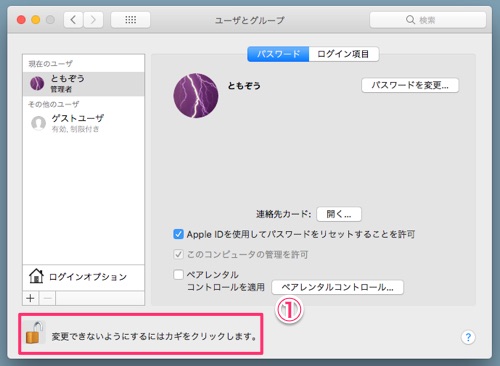This screenshot has height=366, width=500.
Task: Show all preferences grid button
Action: 130,20
